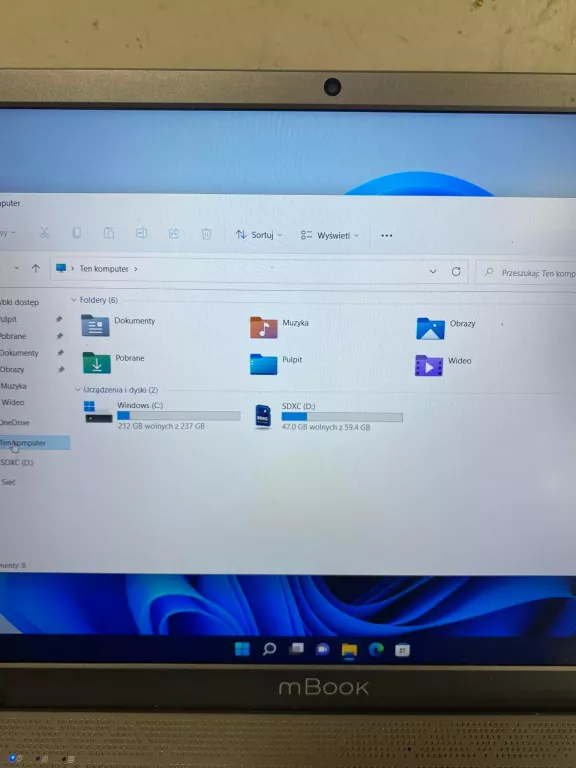Open Windows Start menu on taskbar
The width and height of the screenshot is (576, 768).
pos(242,649)
